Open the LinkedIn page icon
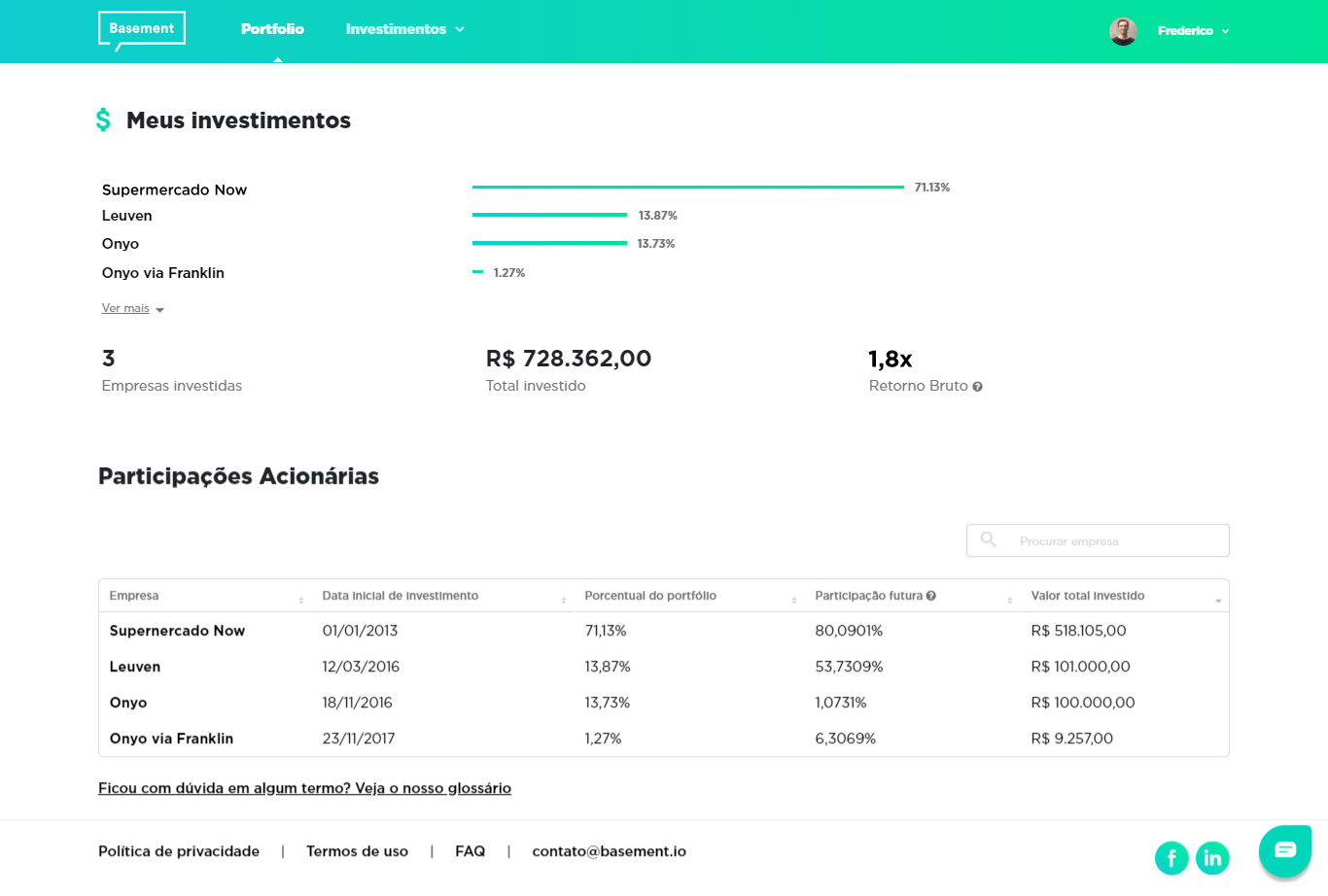Viewport: 1328px width, 896px height. [x=1212, y=858]
